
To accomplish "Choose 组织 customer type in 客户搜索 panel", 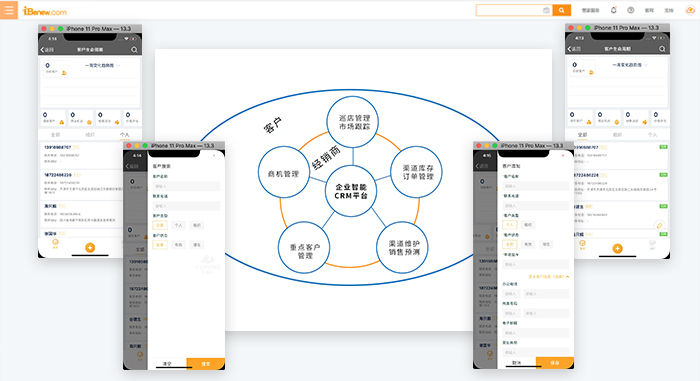I will (197, 225).
